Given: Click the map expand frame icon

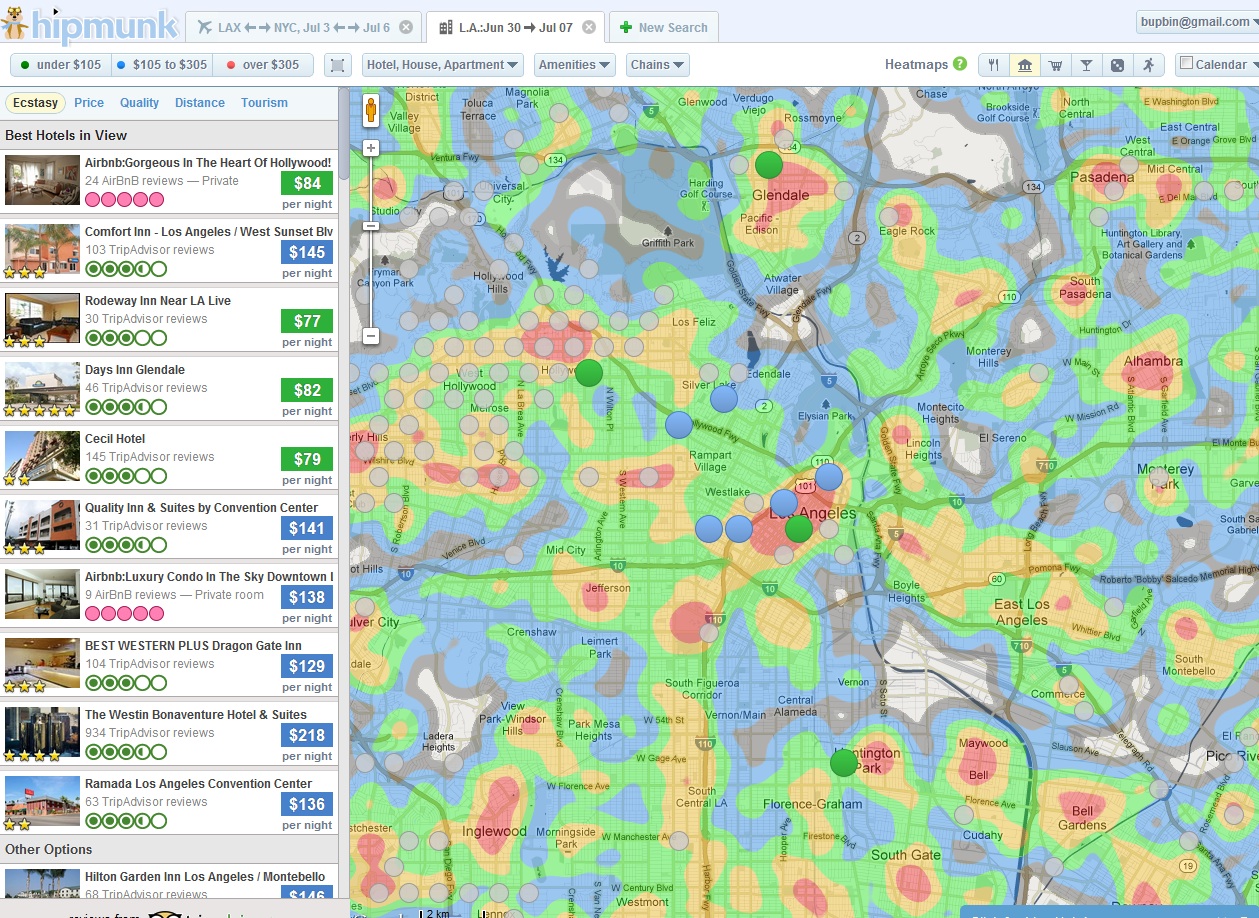Looking at the screenshot, I should point(338,65).
